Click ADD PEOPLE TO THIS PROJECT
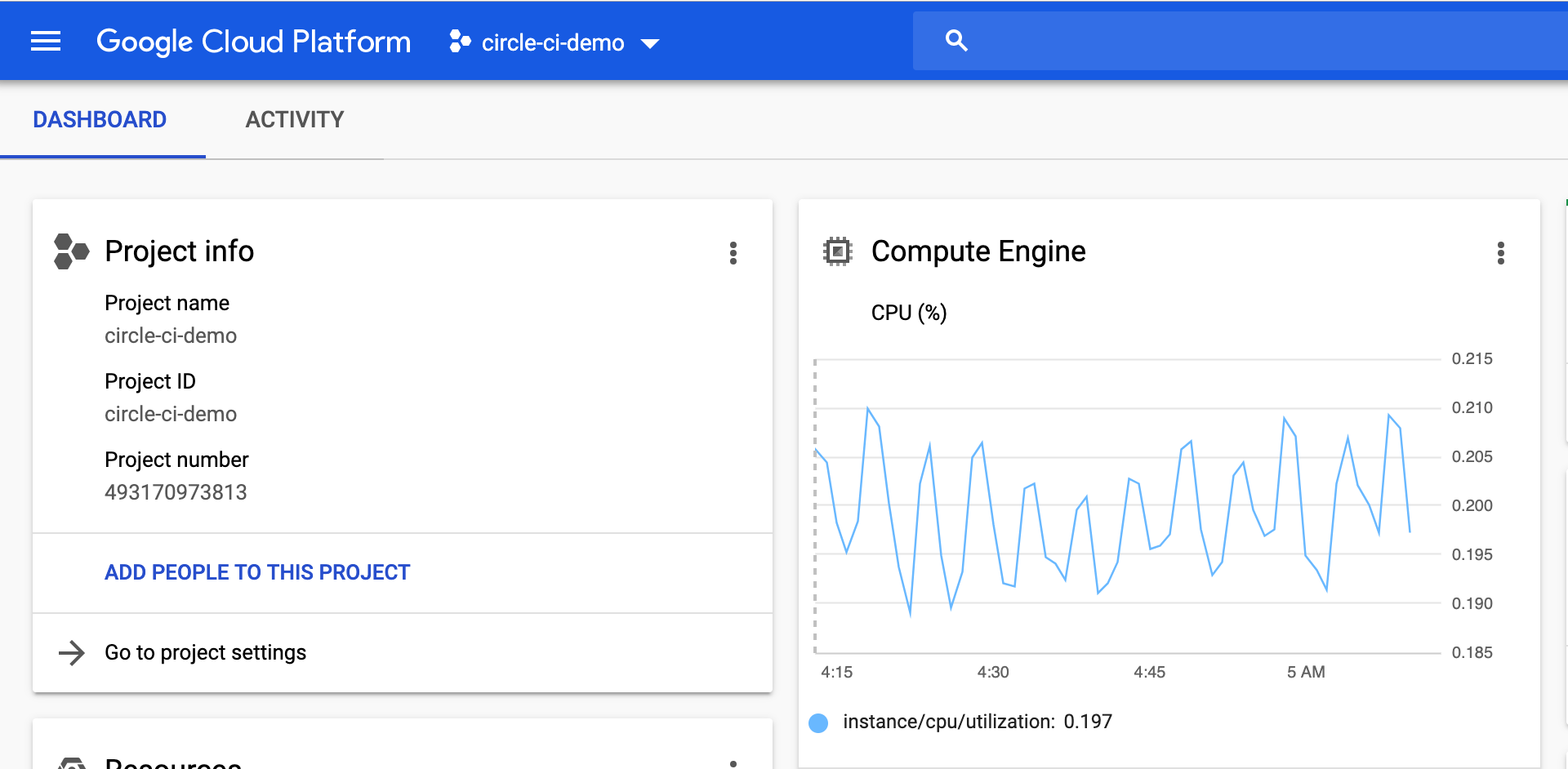This screenshot has height=769, width=1568. pyautogui.click(x=257, y=572)
